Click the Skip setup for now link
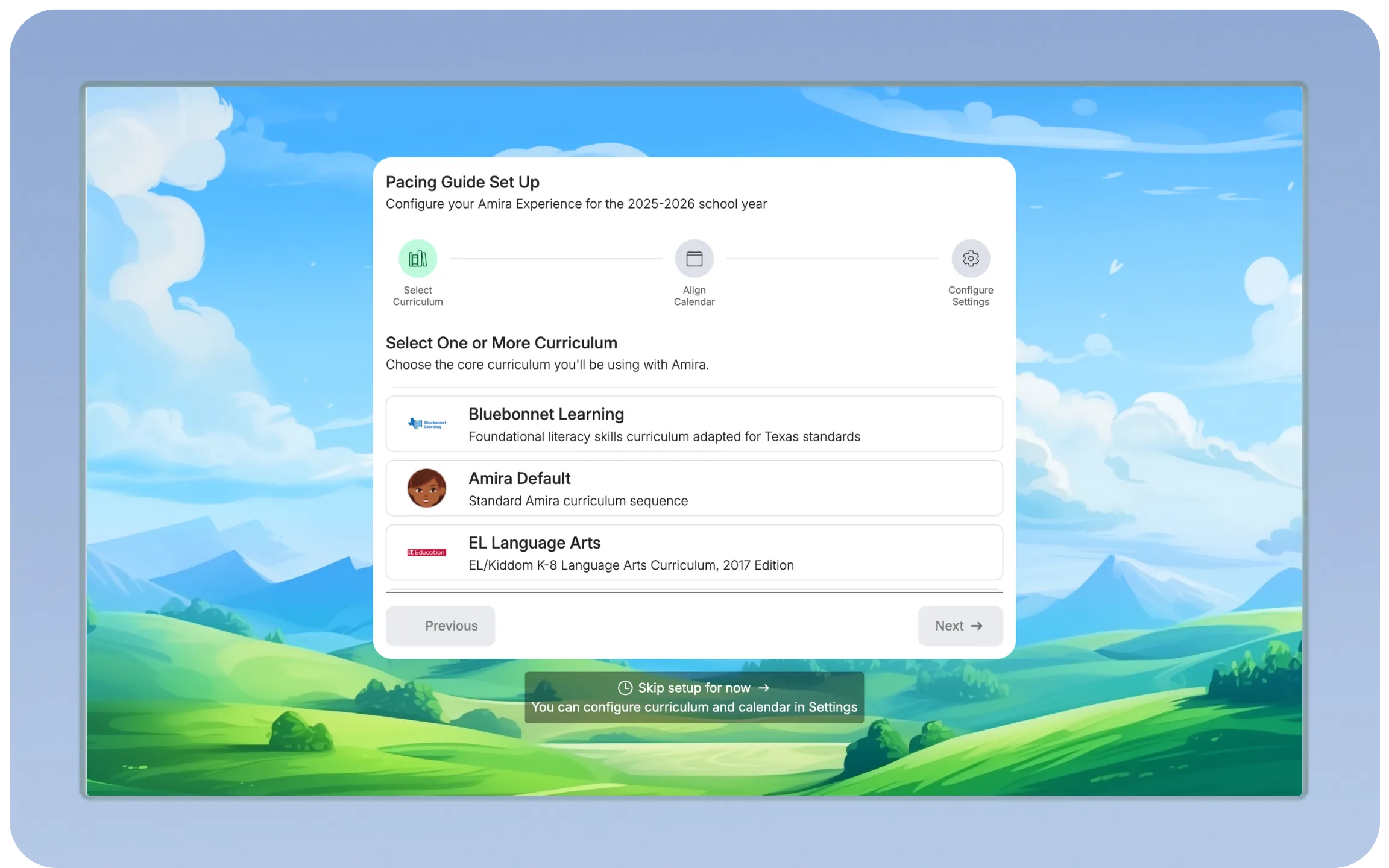The image size is (1389, 868). tap(694, 688)
